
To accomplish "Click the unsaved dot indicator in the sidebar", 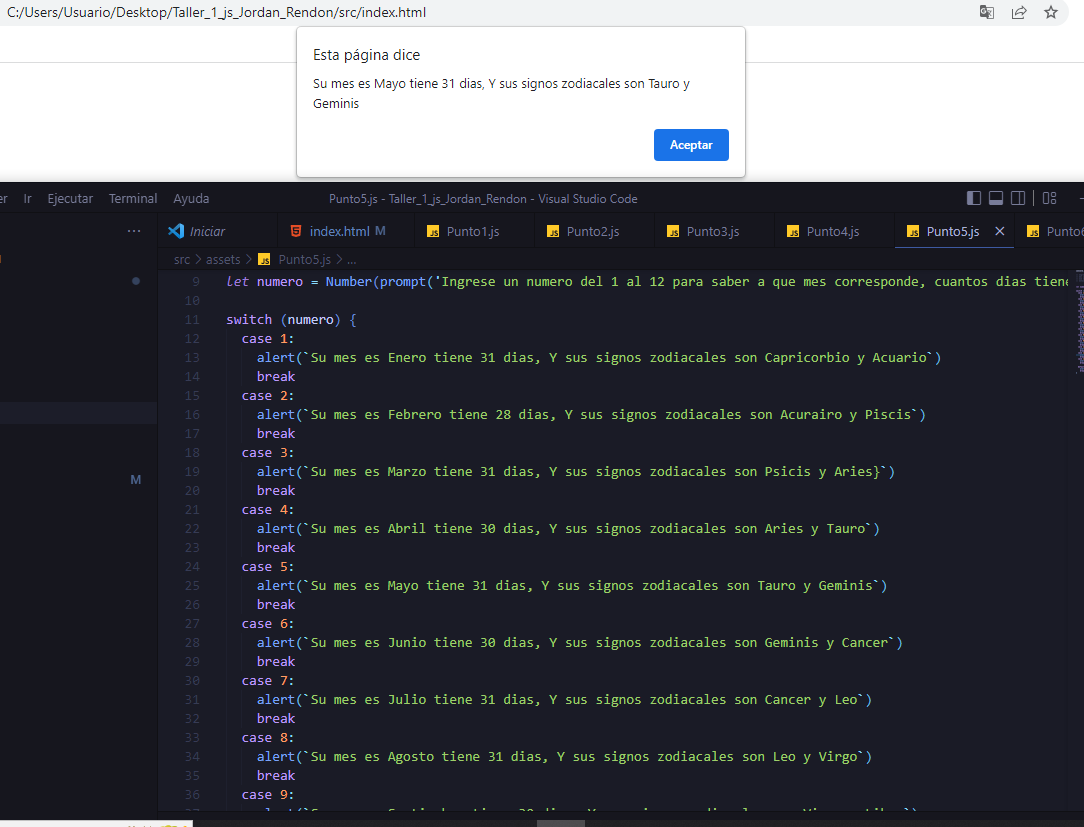I will pos(136,281).
